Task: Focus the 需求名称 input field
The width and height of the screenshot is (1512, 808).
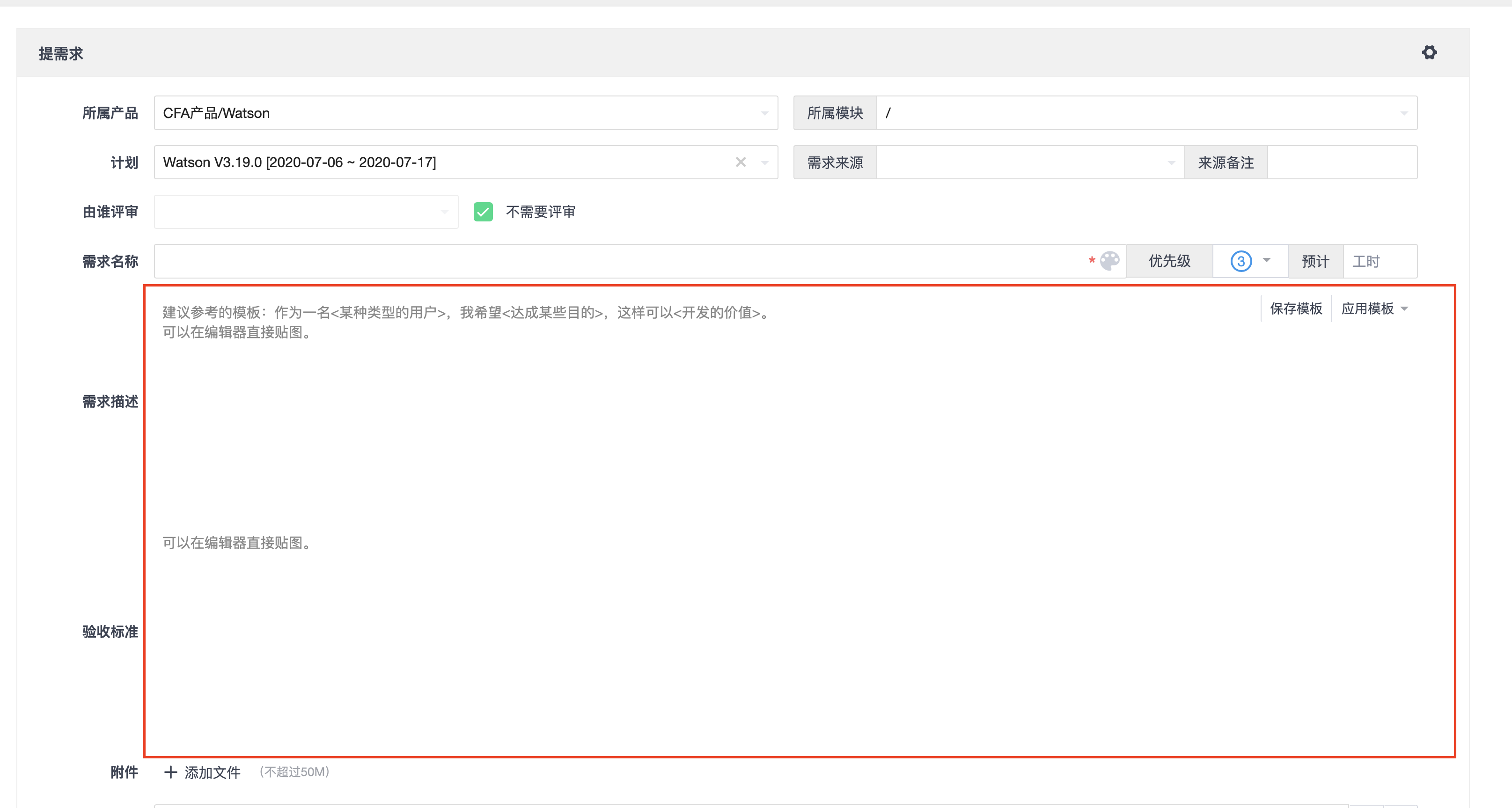Action: tap(617, 261)
